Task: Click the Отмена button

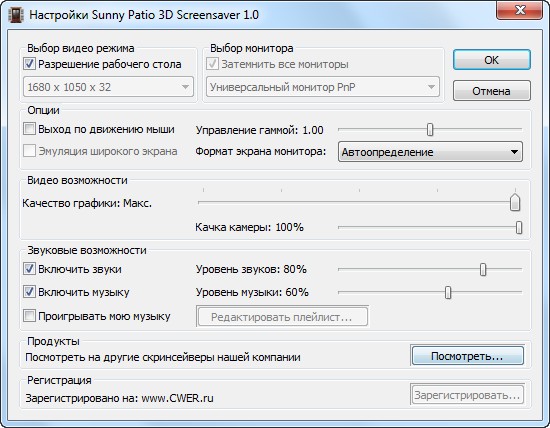Action: (491, 91)
